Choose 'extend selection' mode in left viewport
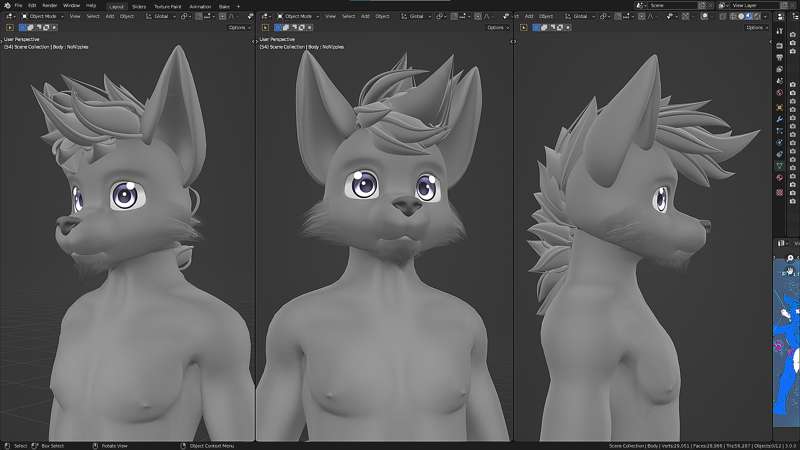Viewport: 800px width, 450px height. coord(31,28)
